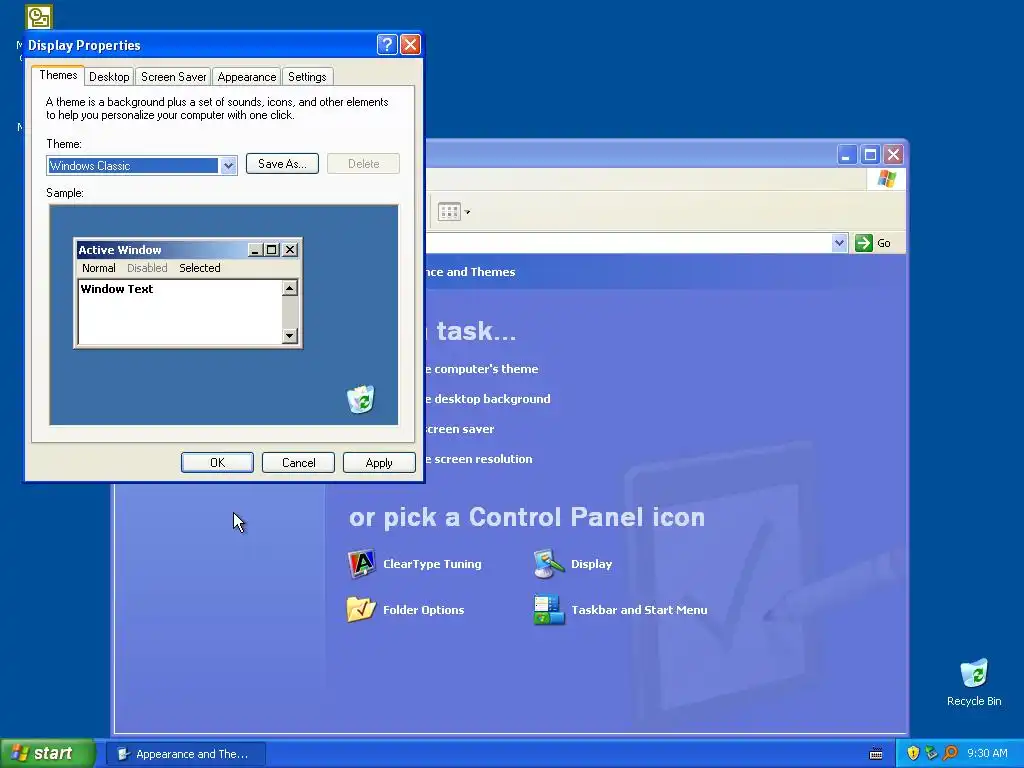
Task: Click the green Go arrow button
Action: point(863,243)
